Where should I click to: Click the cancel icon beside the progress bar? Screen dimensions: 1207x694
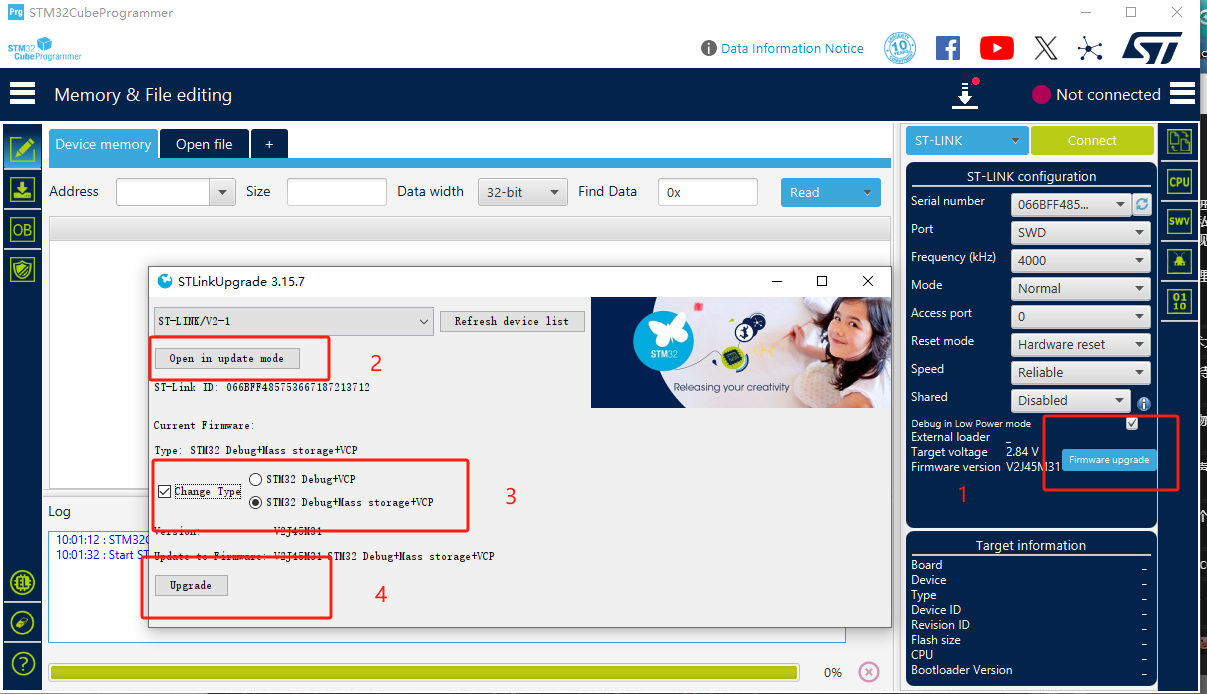[x=869, y=672]
